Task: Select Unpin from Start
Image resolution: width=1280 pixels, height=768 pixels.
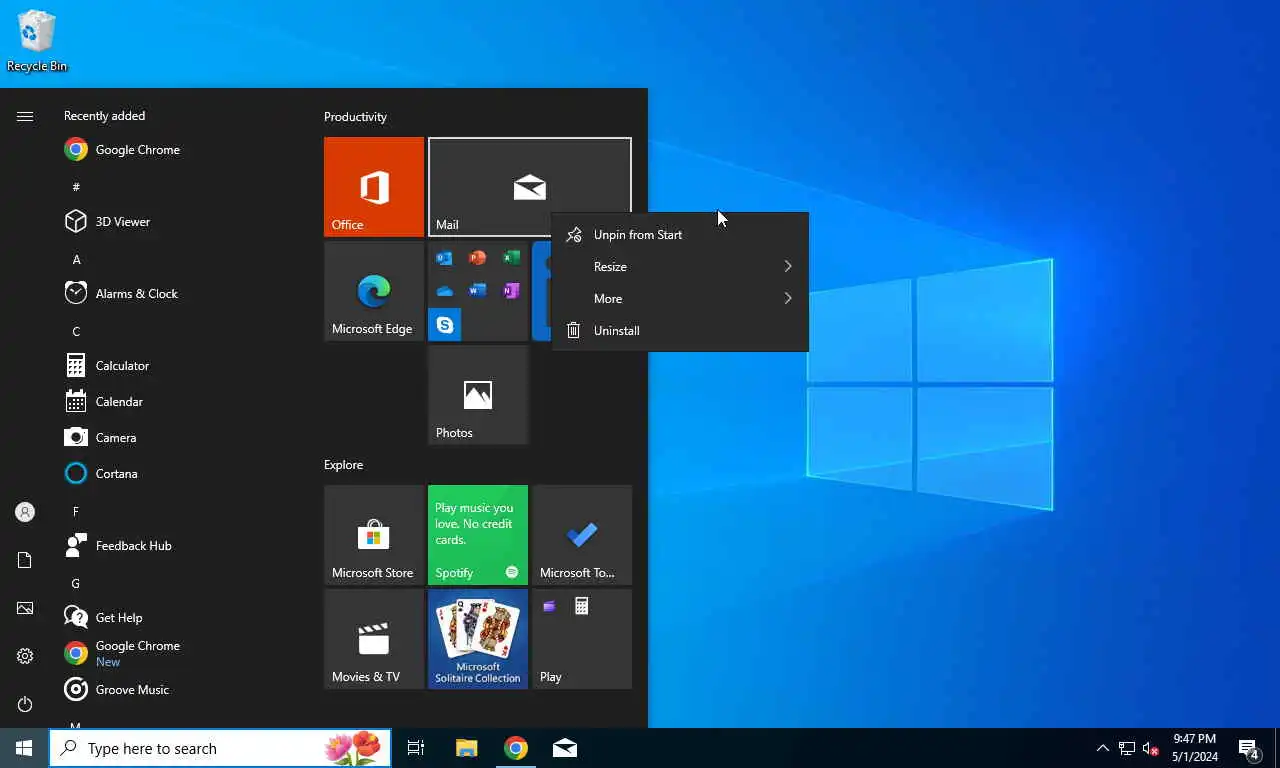Action: pyautogui.click(x=680, y=235)
